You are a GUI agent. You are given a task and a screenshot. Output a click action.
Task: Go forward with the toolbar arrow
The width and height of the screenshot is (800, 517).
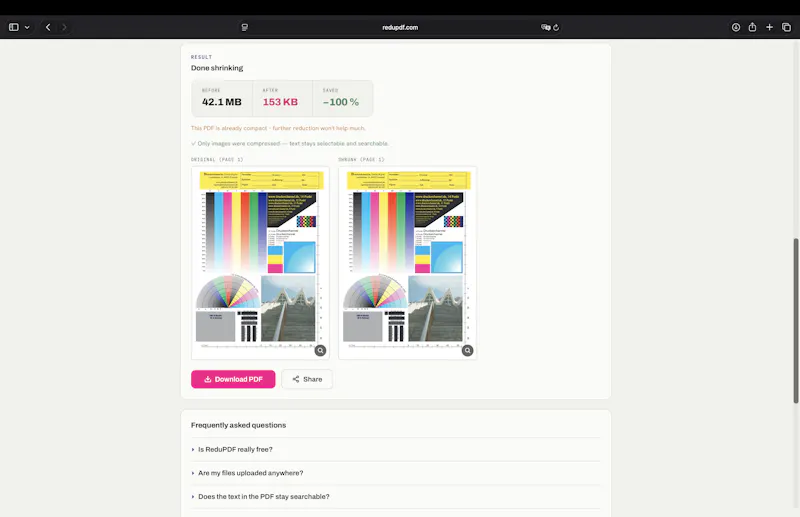pos(64,27)
